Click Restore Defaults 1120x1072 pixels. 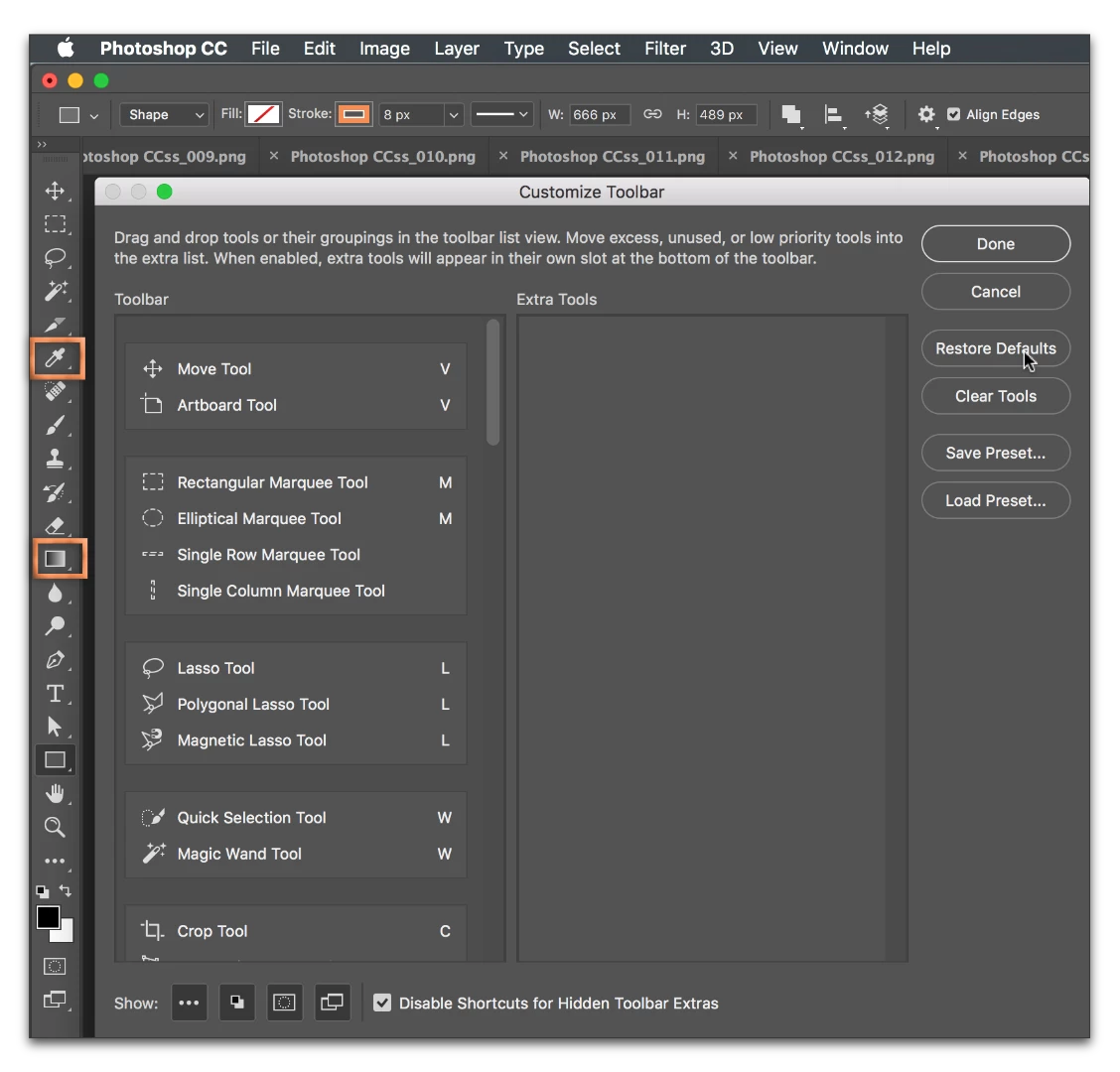click(x=996, y=348)
